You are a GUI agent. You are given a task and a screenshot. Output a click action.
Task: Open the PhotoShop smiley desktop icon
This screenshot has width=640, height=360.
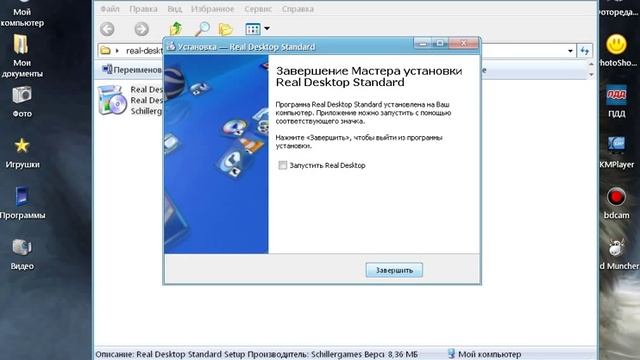[617, 51]
